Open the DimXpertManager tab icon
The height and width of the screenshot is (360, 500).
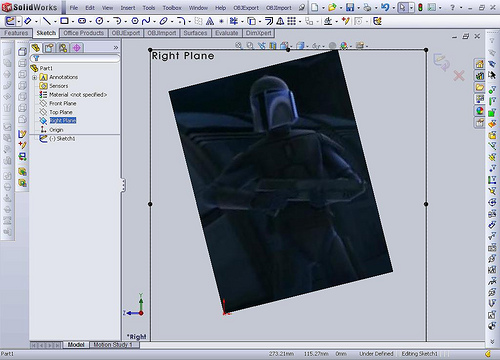coord(77,48)
